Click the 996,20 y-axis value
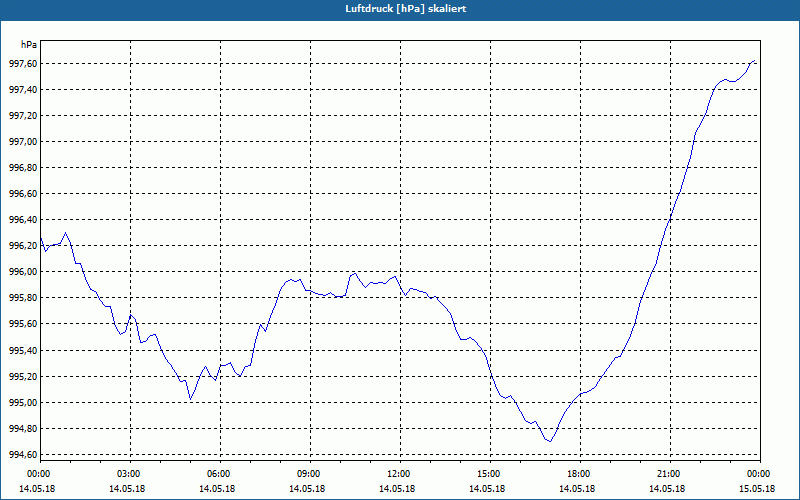The height and width of the screenshot is (500, 800). point(24,246)
